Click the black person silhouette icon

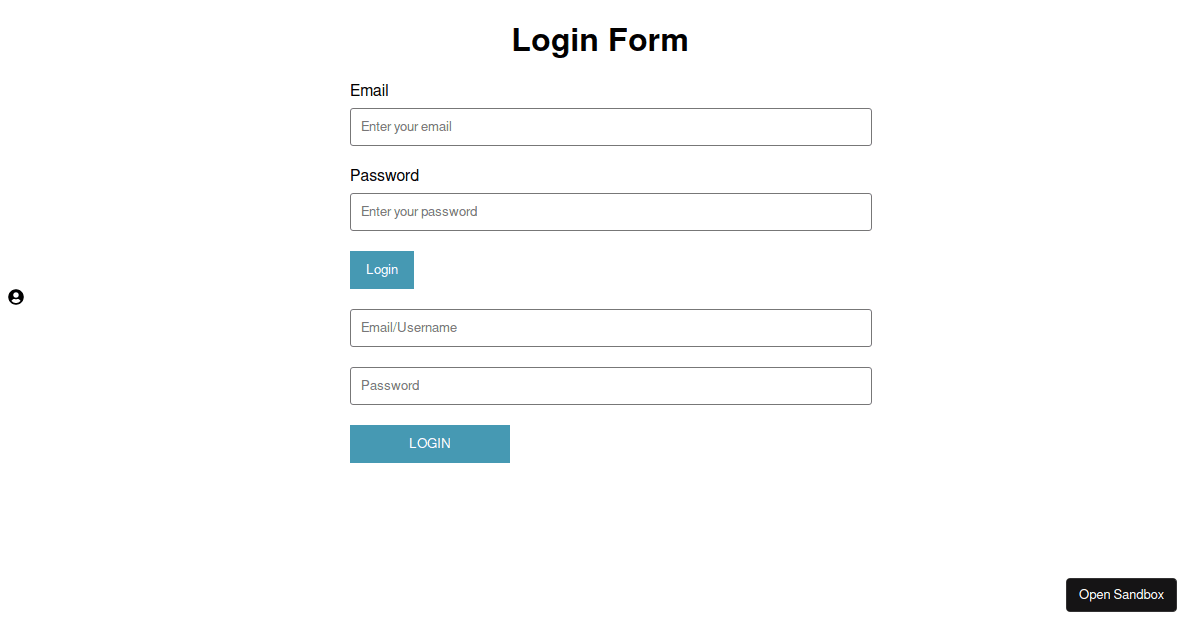[x=16, y=297]
